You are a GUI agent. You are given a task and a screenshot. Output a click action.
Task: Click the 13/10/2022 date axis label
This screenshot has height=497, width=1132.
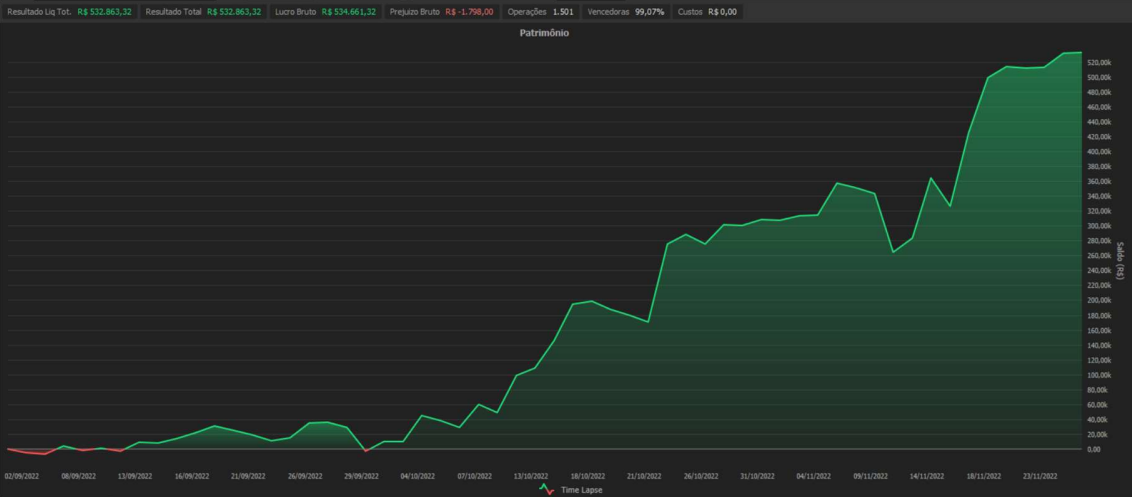coord(530,477)
